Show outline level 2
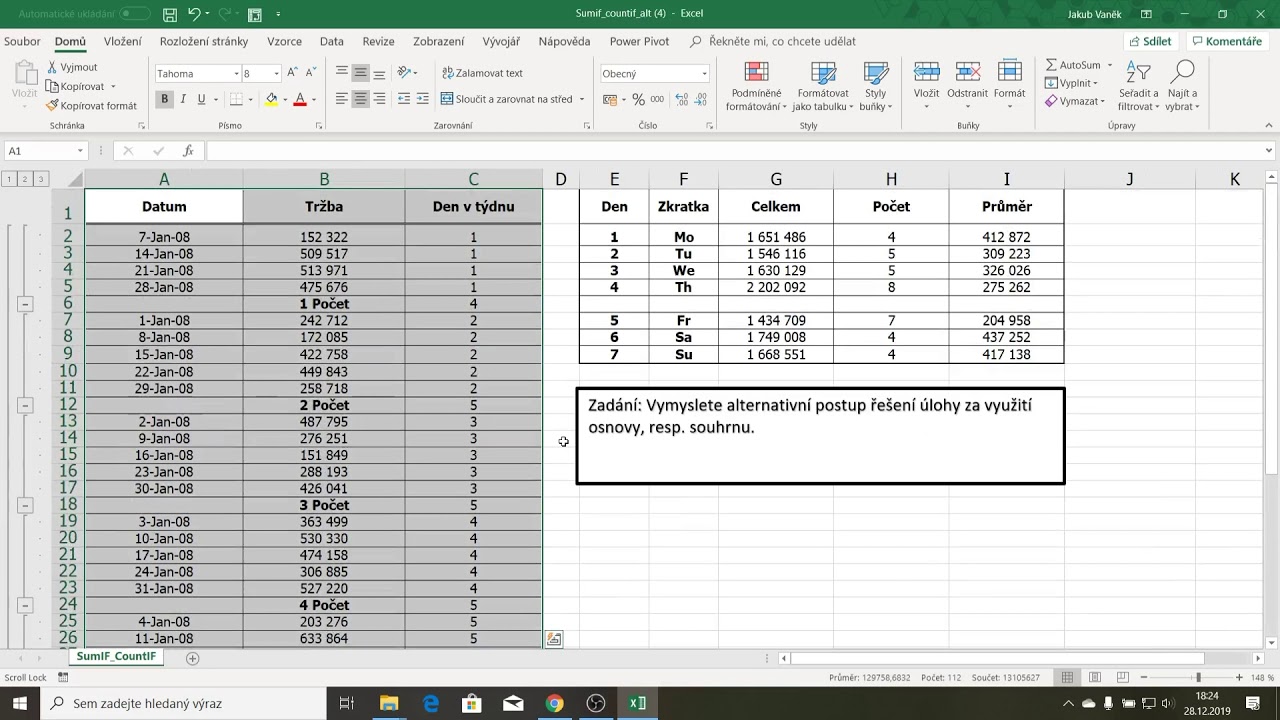This screenshot has width=1280, height=720. 25,179
